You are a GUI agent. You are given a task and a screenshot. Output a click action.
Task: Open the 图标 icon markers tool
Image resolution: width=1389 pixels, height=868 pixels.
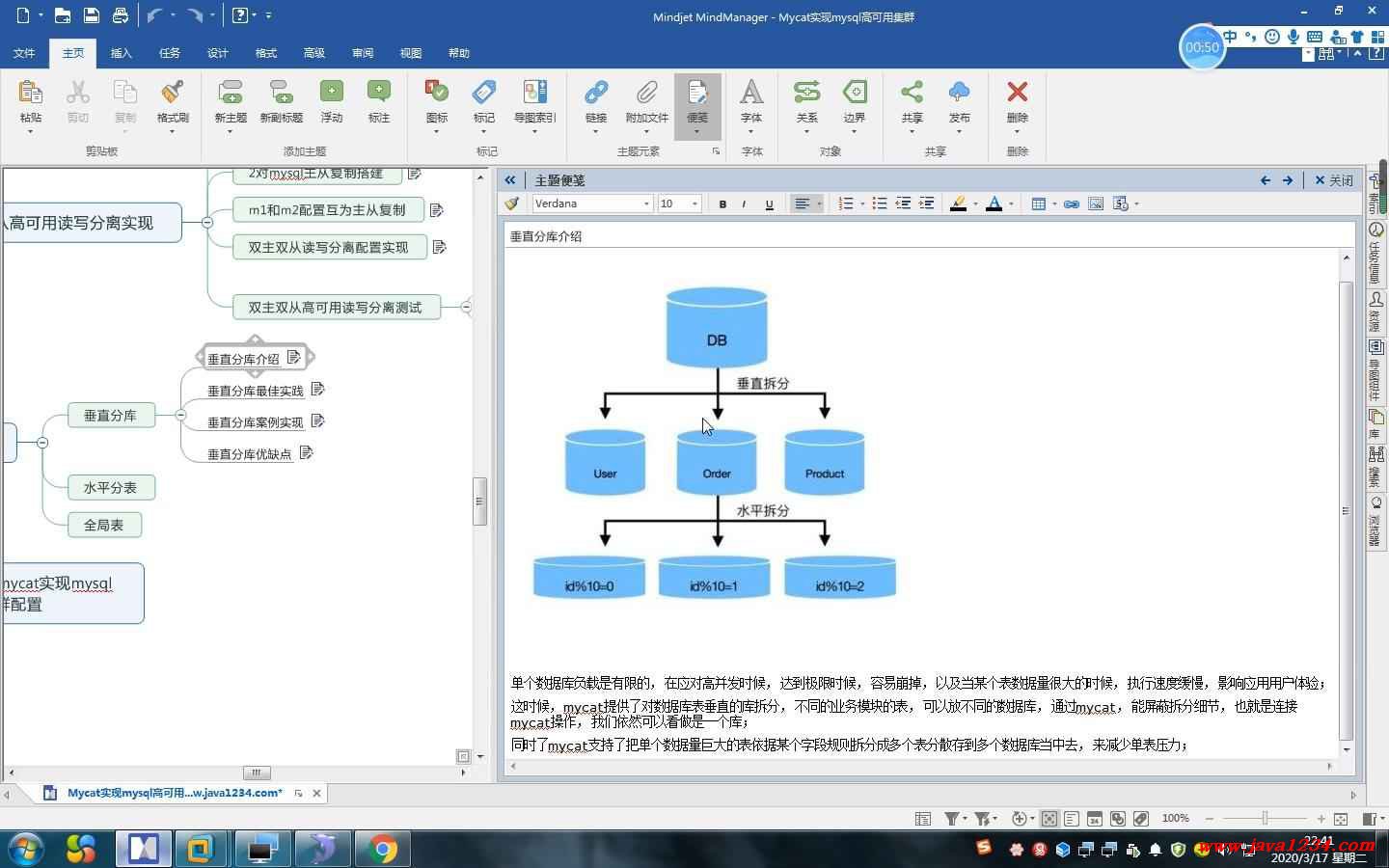[437, 93]
